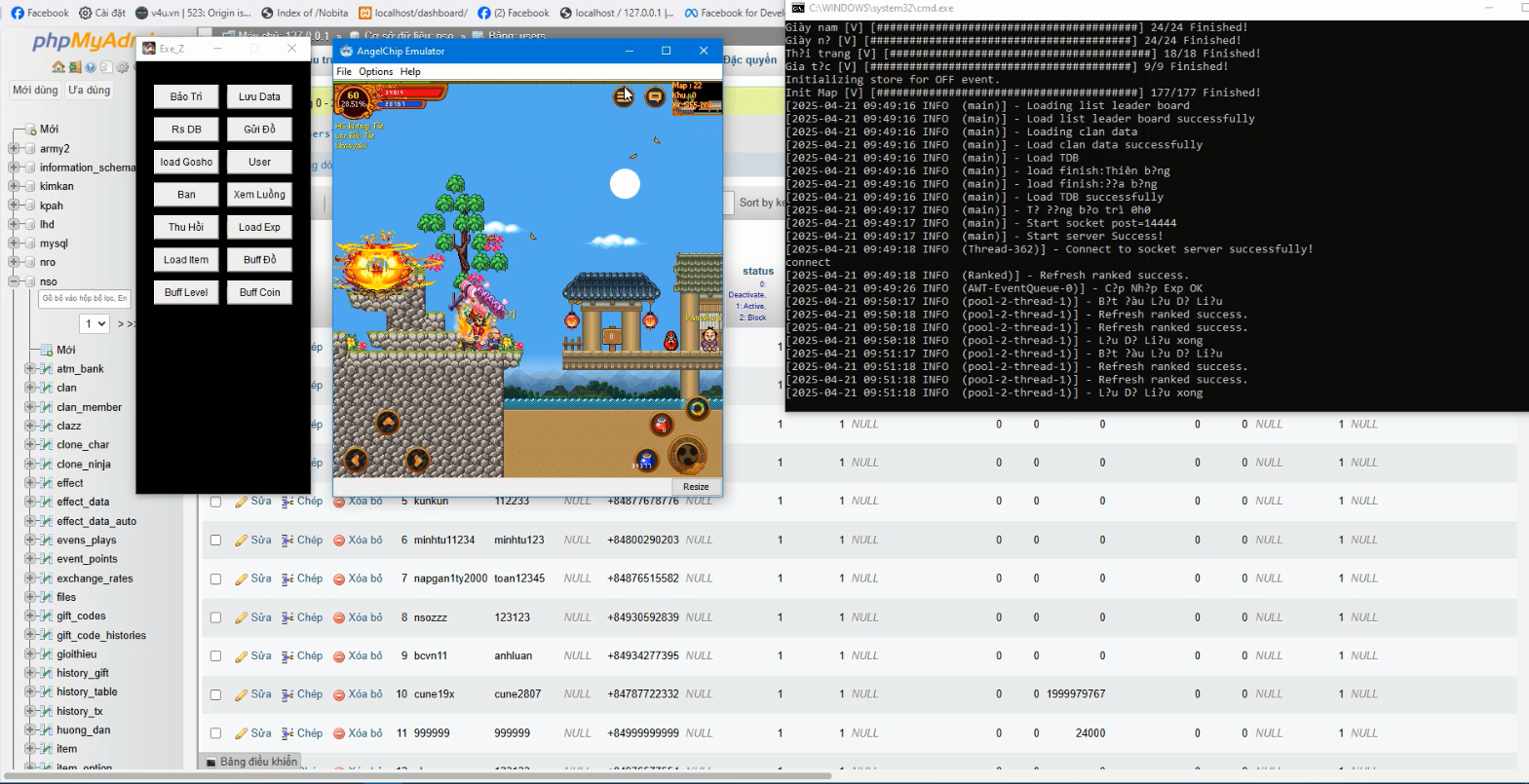Screen dimensions: 1529x784
Task: Expand the gift_codes table node
Action: [x=29, y=616]
